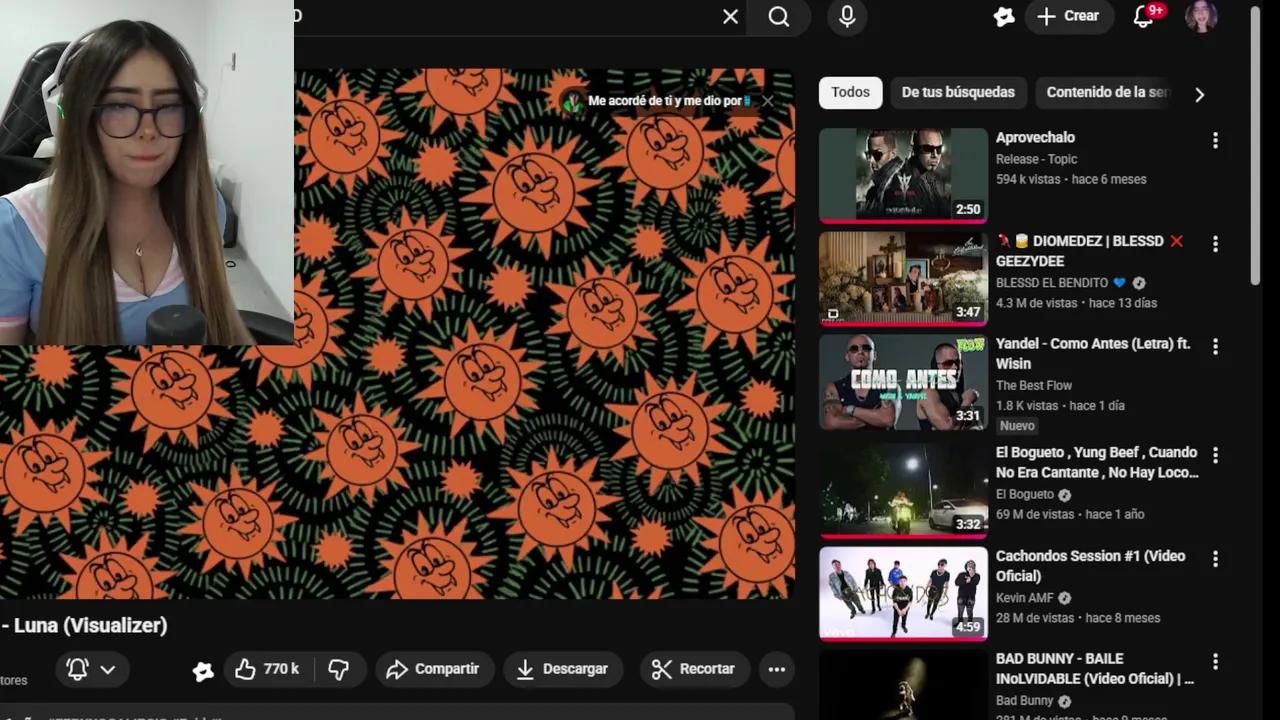Open Como Antes video thumbnail
Screen dimensions: 1280x720
pos(903,382)
